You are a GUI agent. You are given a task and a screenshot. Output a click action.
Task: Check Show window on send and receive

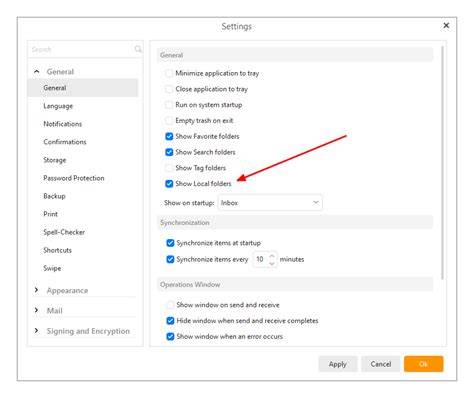pos(170,305)
